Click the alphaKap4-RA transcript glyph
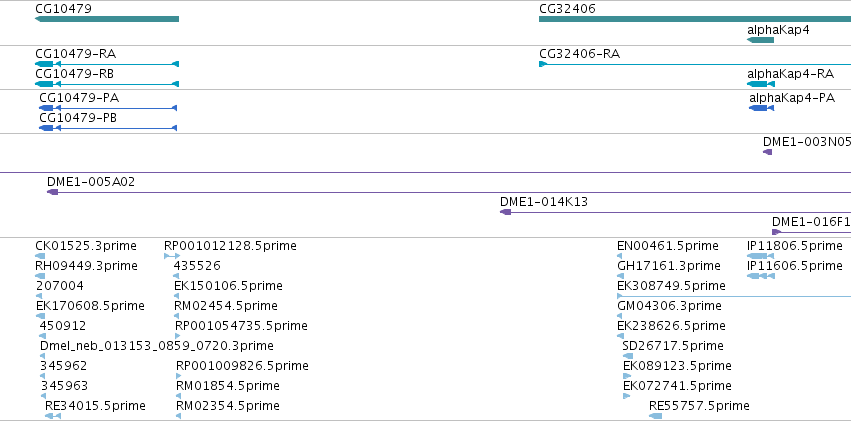Screen dimensions: 851x421 click(x=761, y=84)
